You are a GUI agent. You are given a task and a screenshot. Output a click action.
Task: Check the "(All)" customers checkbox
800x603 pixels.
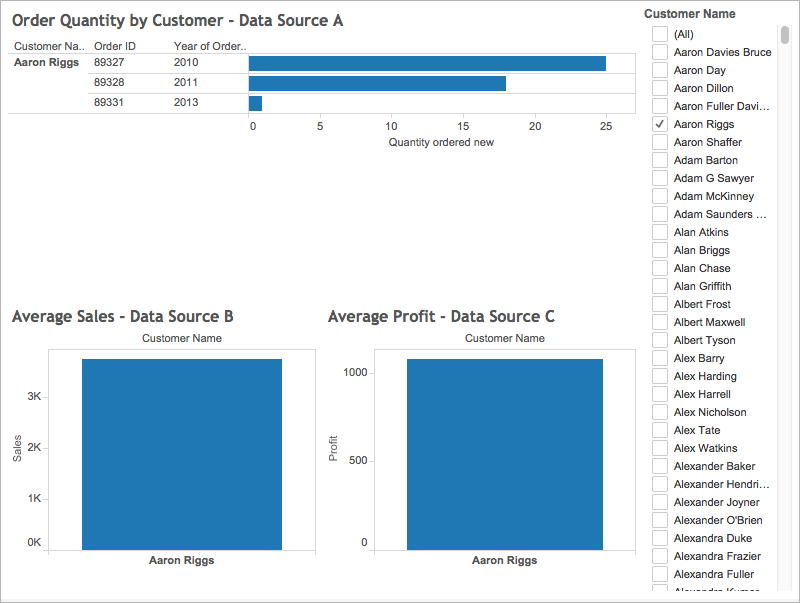[659, 34]
